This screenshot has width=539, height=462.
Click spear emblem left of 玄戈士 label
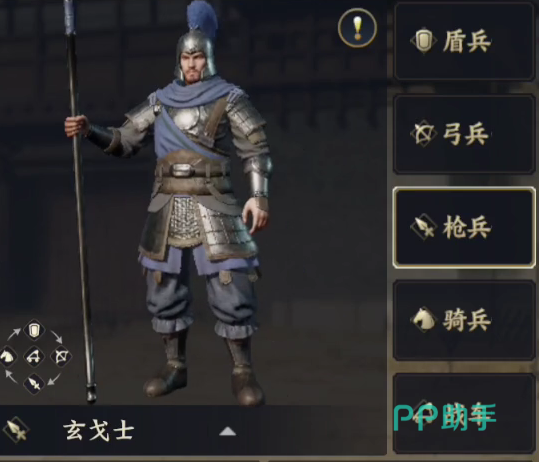[16, 430]
